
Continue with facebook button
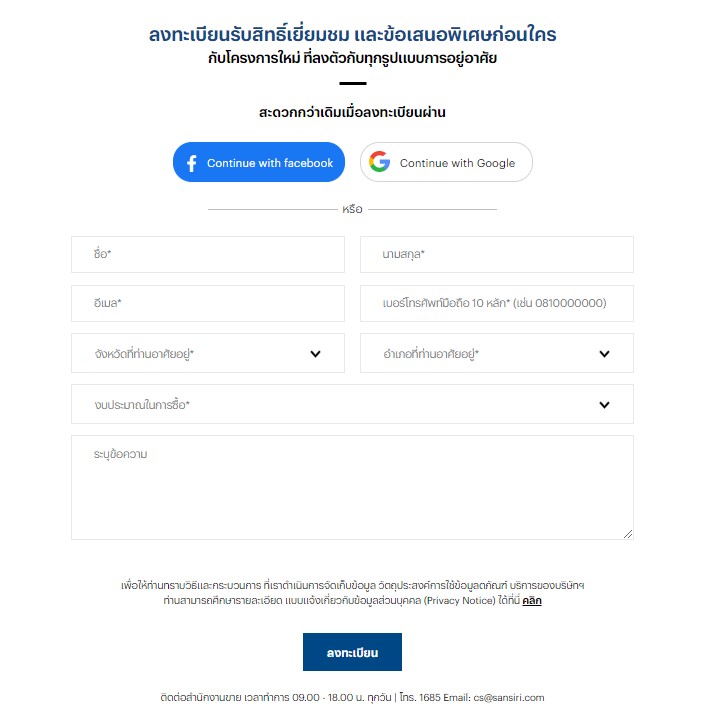click(x=259, y=162)
